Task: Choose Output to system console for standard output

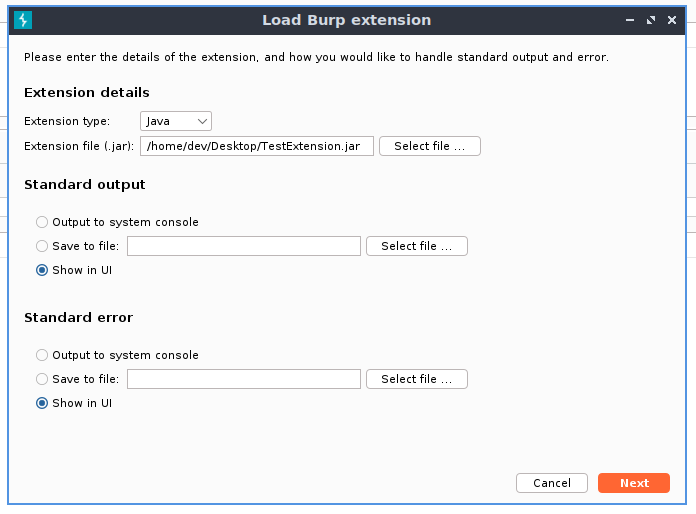Action: (x=42, y=222)
